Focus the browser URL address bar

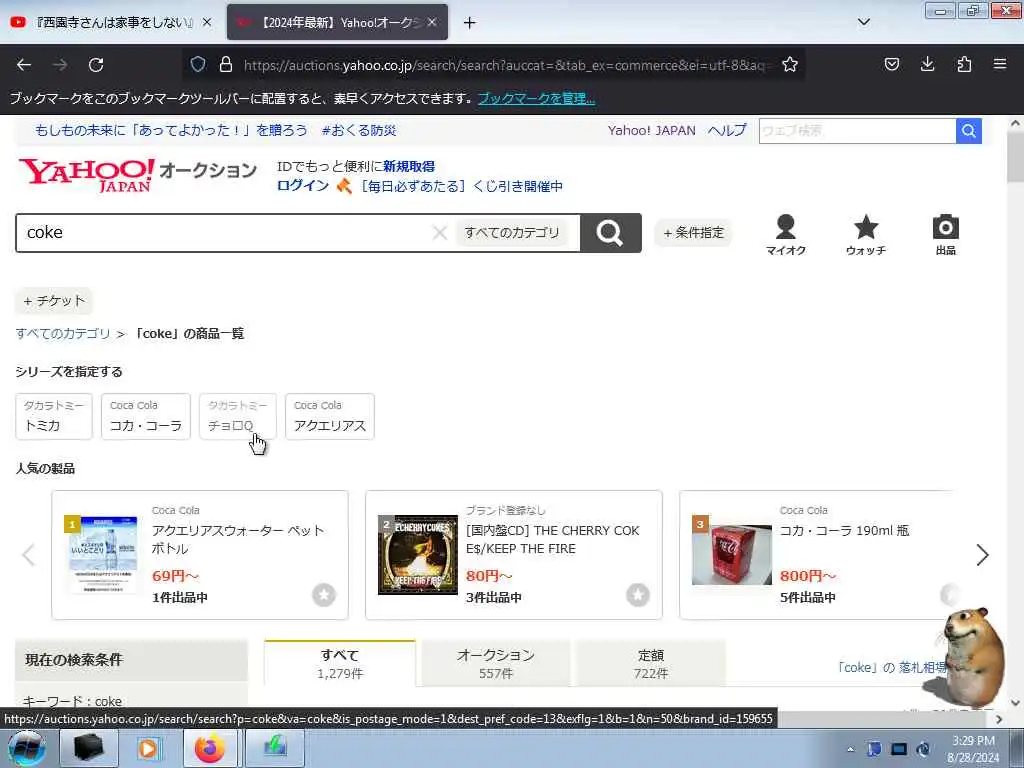coord(503,65)
